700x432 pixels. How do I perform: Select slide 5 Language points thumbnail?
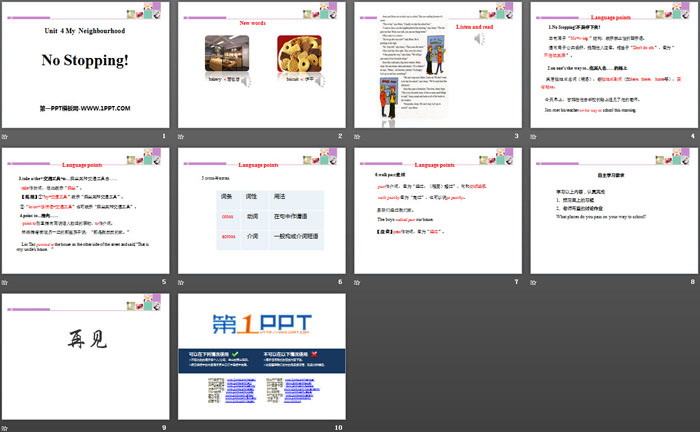(85, 211)
